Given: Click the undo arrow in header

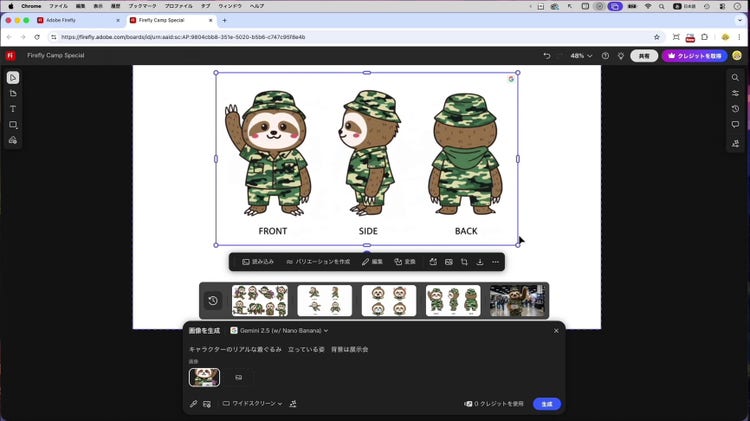Looking at the screenshot, I should [x=546, y=56].
